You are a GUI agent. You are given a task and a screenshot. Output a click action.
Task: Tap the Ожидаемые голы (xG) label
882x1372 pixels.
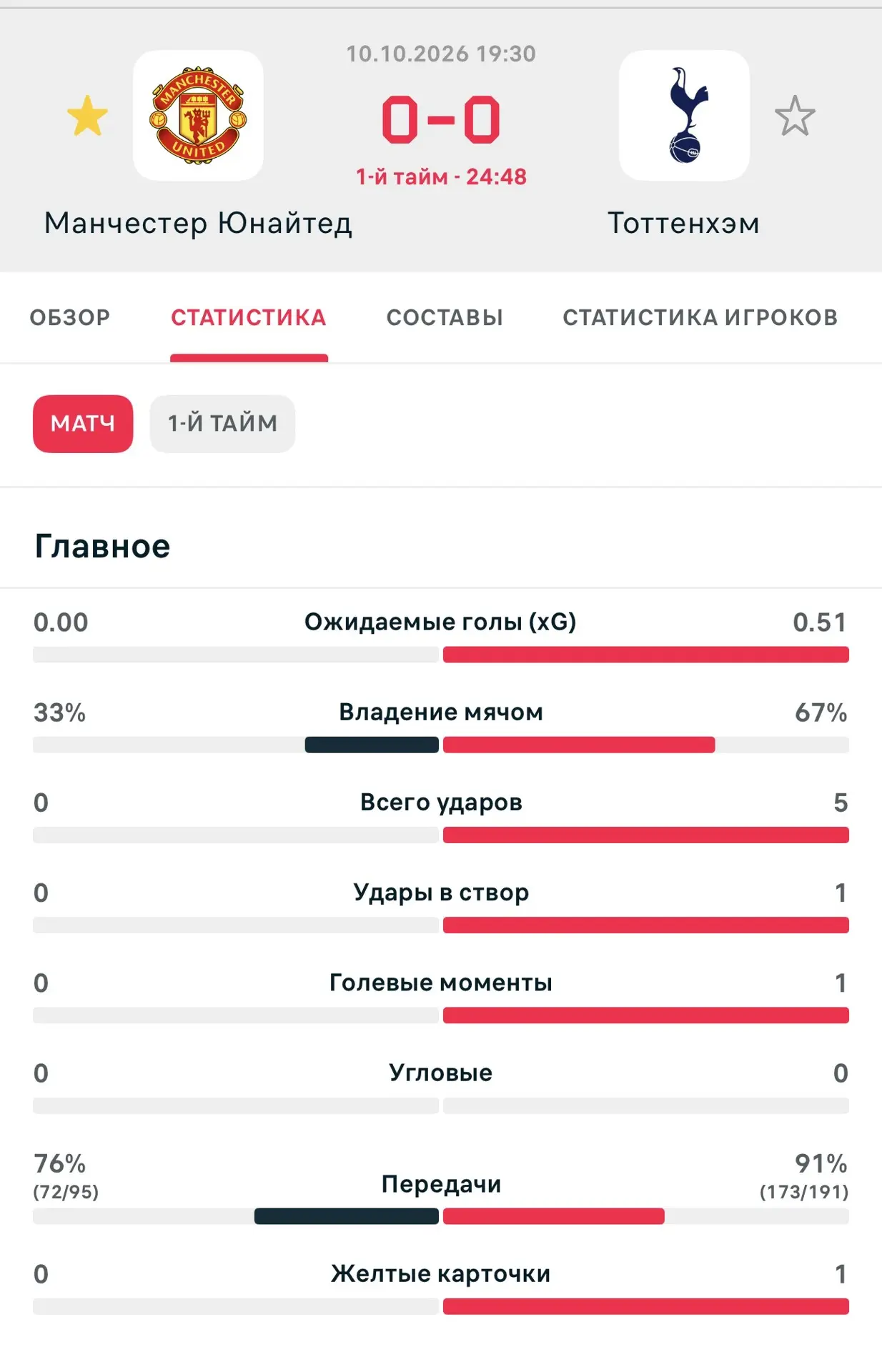pos(440,622)
